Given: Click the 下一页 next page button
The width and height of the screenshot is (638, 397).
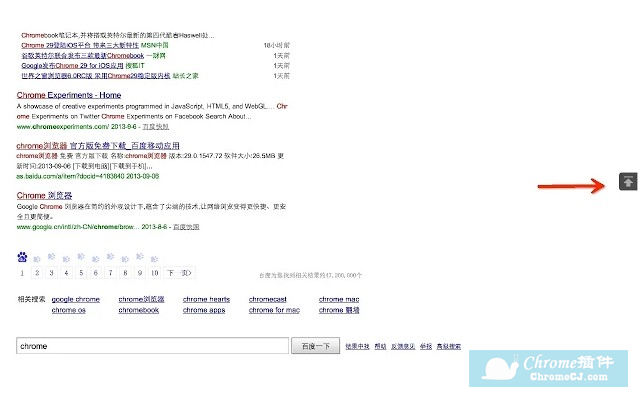Looking at the screenshot, I should (179, 273).
